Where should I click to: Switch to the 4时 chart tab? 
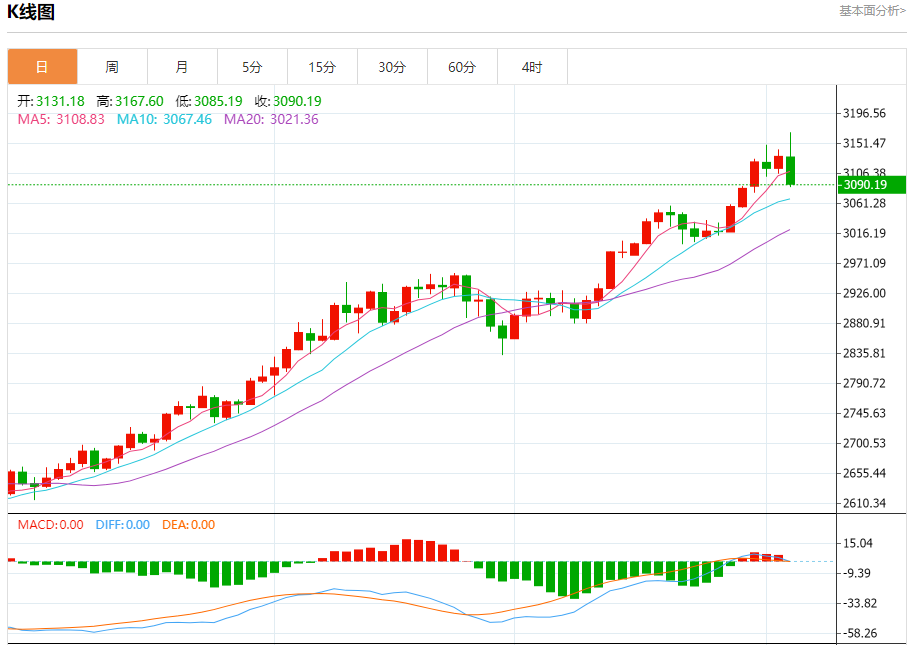pos(532,67)
